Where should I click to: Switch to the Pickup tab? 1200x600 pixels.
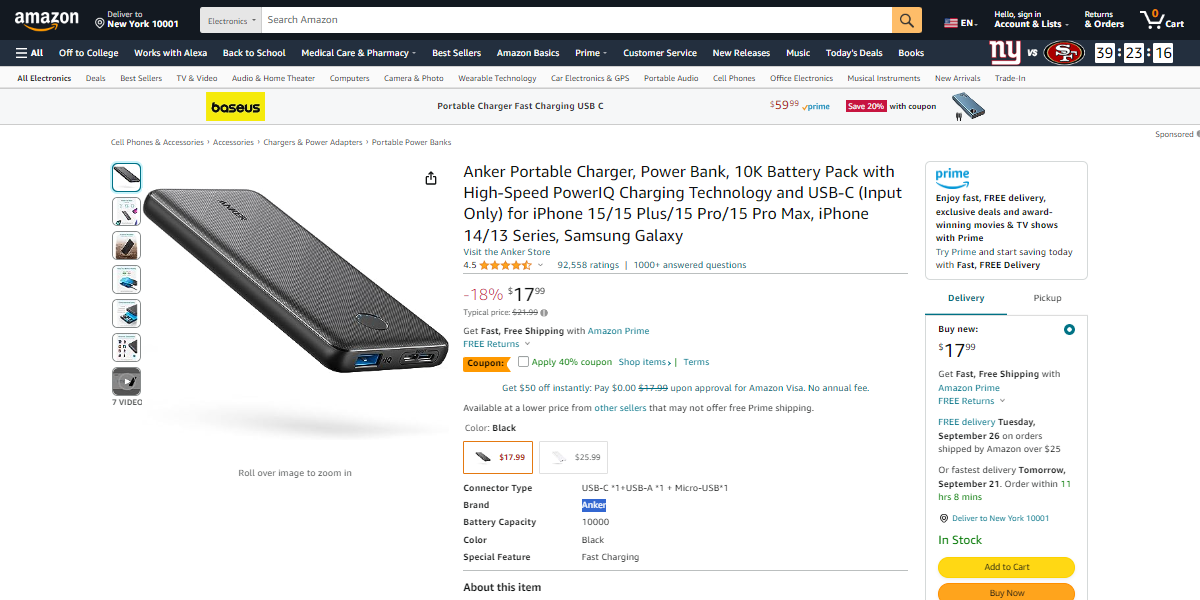[1047, 298]
